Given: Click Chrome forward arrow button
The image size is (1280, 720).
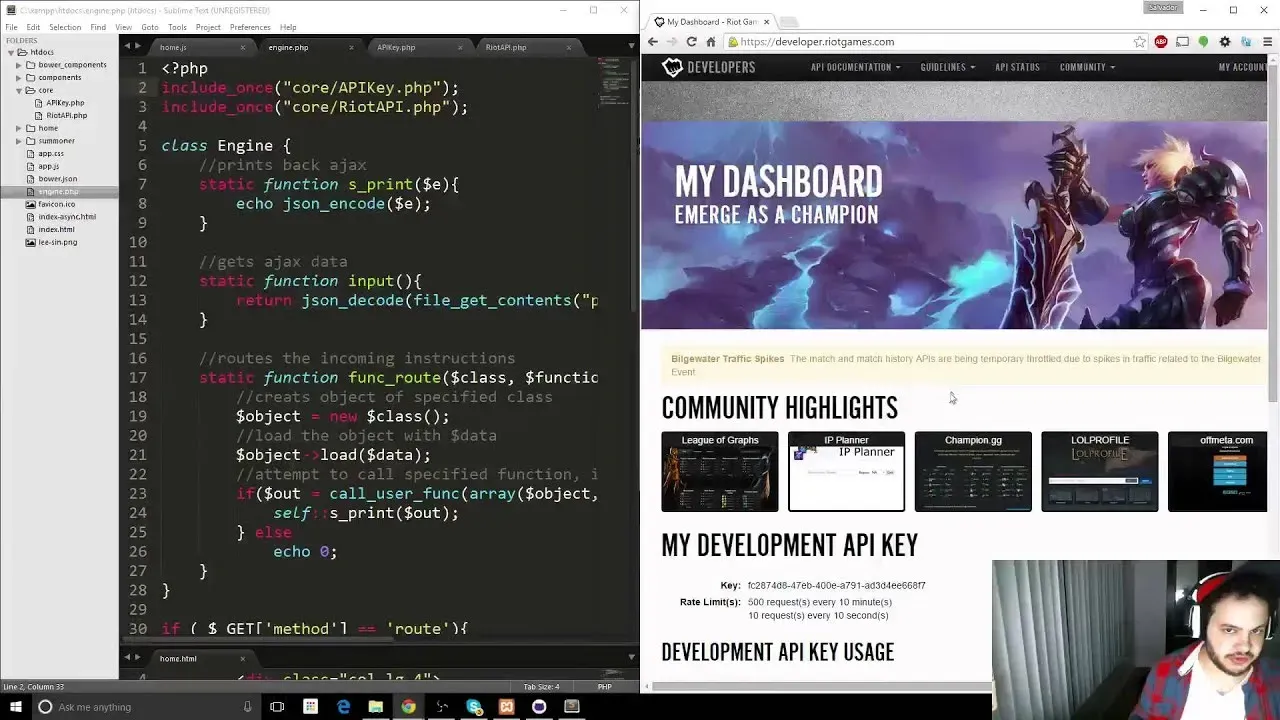Looking at the screenshot, I should click(x=672, y=42).
